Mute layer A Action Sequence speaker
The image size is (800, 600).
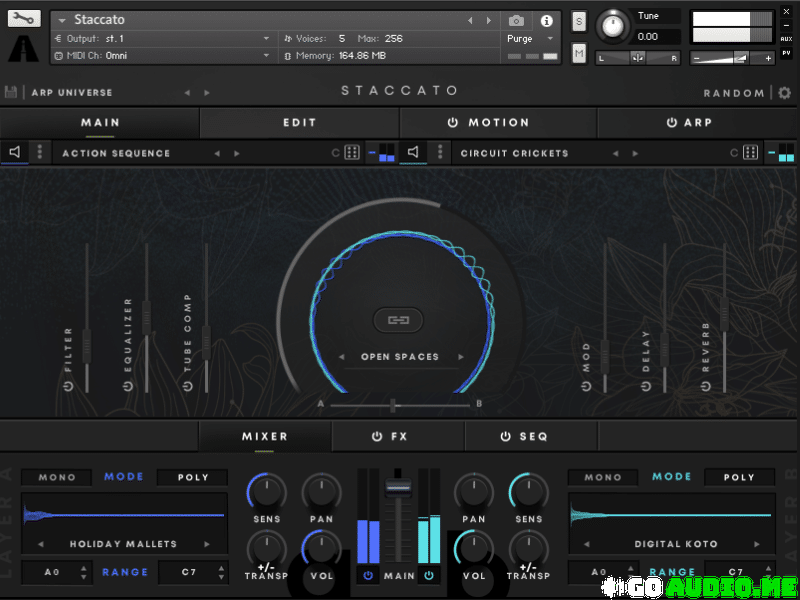click(x=15, y=152)
